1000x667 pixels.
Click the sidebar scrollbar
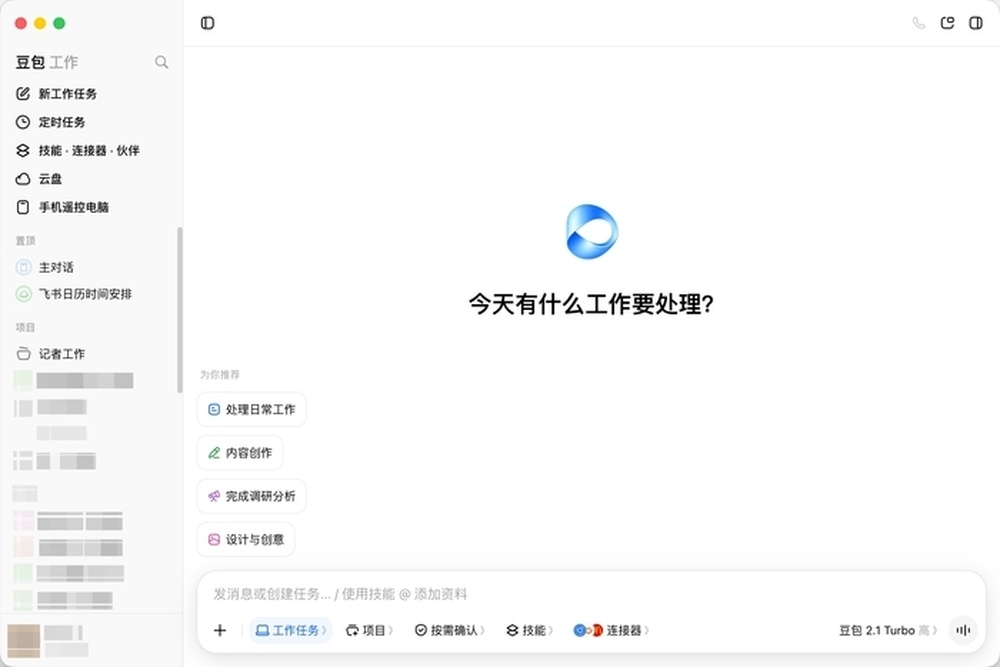click(180, 310)
